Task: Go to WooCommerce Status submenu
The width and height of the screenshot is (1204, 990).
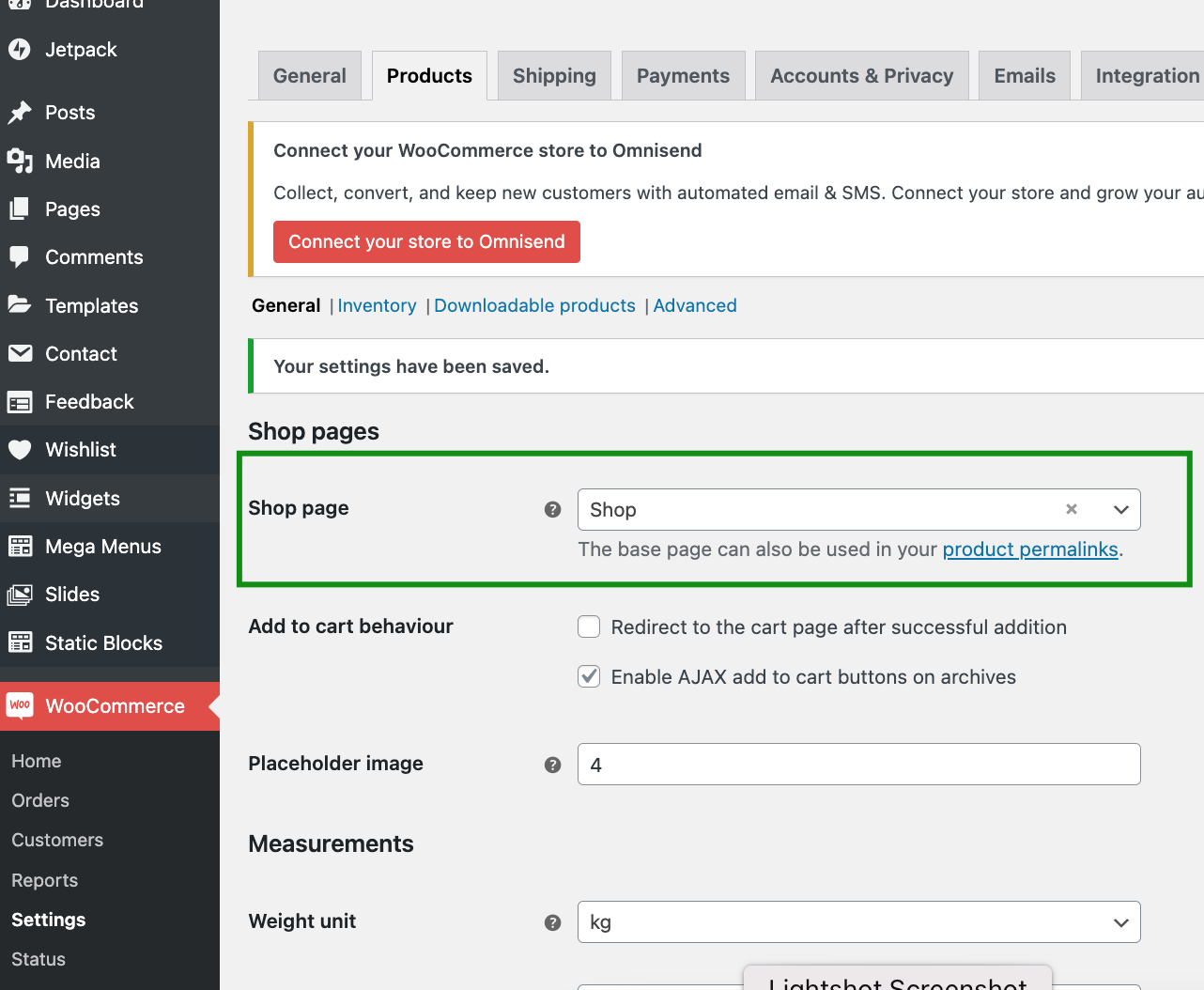Action: tap(39, 959)
